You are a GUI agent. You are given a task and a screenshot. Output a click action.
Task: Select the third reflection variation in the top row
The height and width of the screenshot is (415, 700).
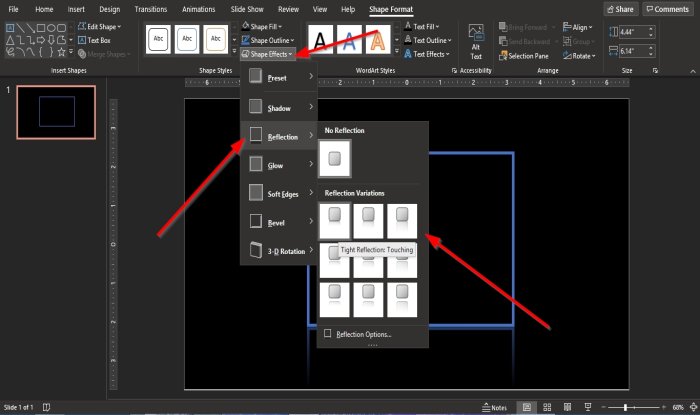[x=402, y=221]
